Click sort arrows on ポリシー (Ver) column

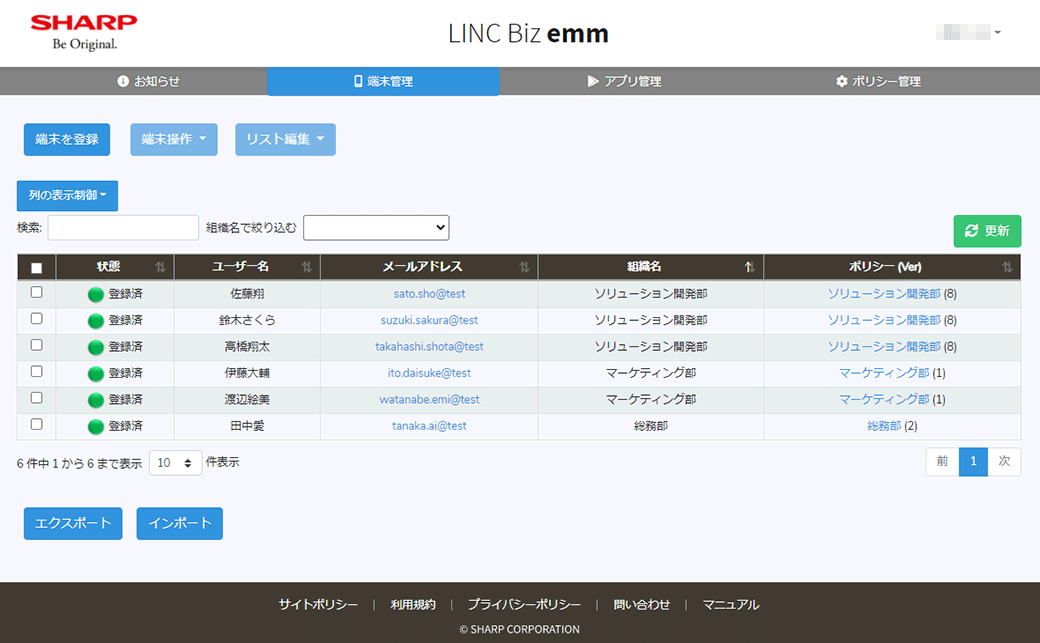tap(1007, 267)
